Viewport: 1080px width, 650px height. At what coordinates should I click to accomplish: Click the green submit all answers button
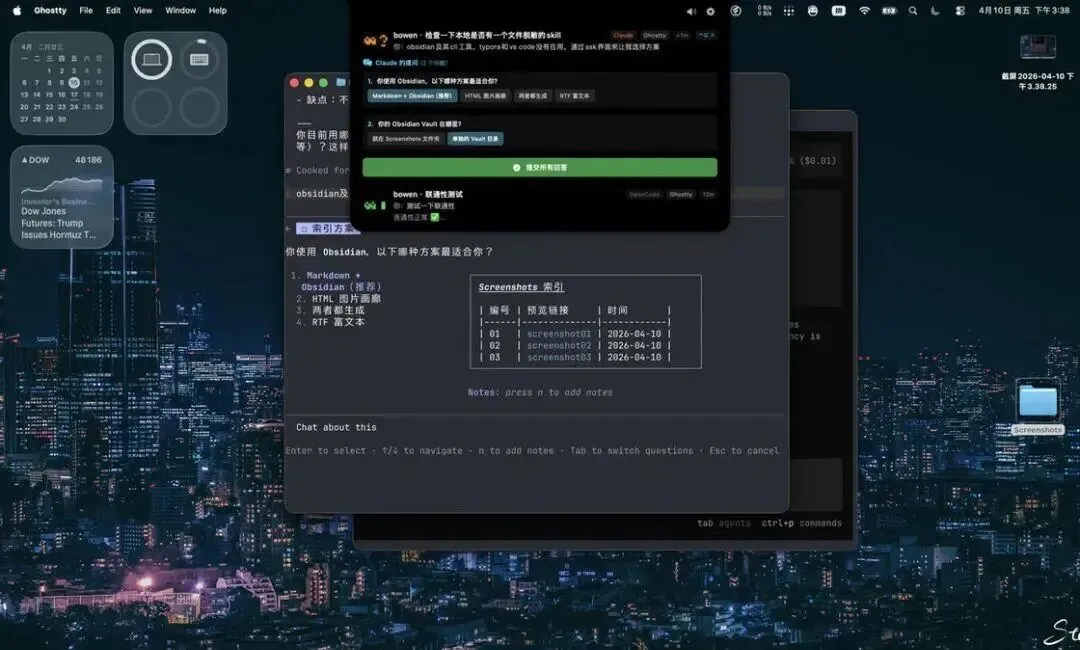(x=539, y=167)
